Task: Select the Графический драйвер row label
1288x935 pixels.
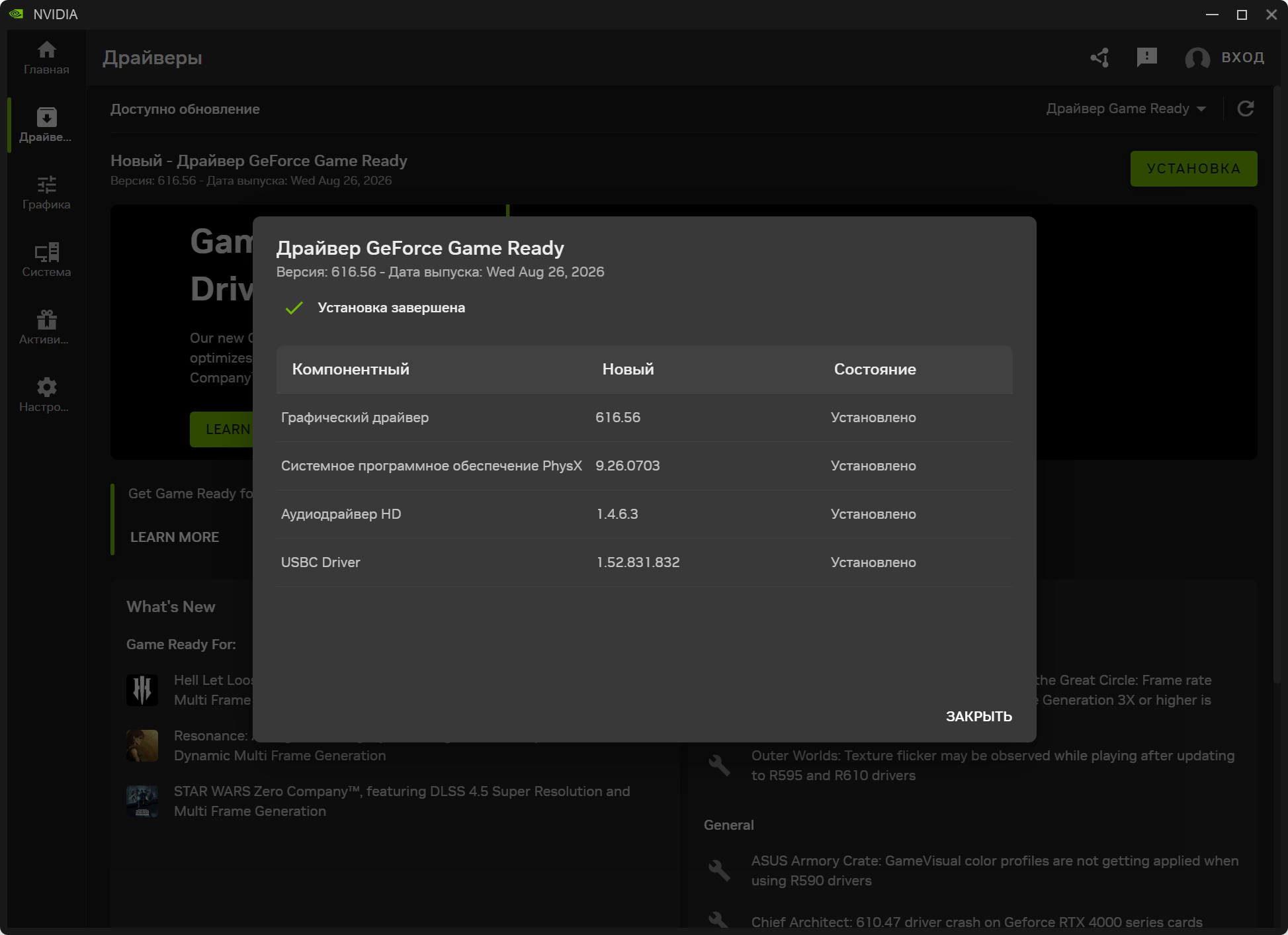Action: coord(355,418)
